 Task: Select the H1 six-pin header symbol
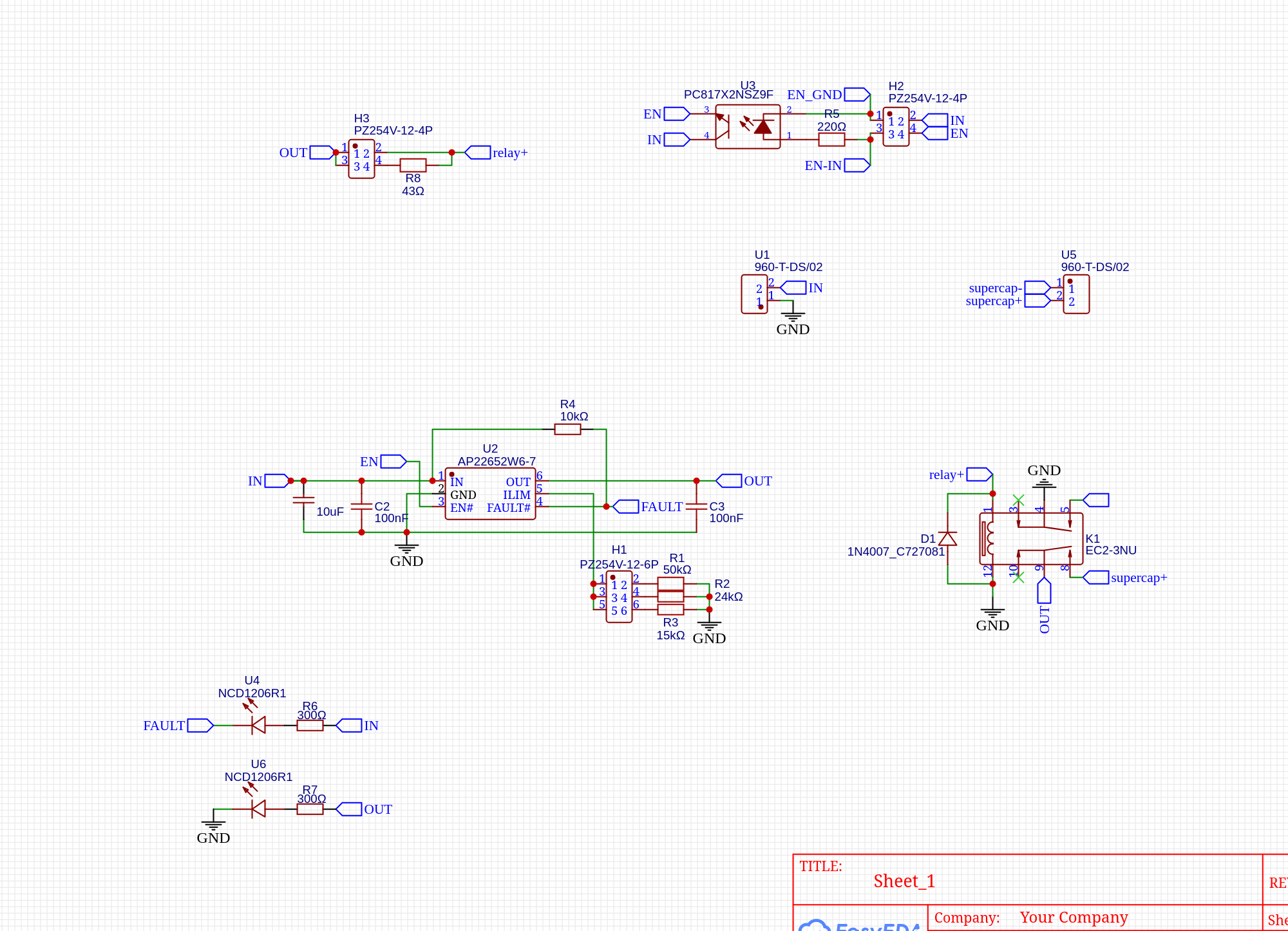tap(619, 597)
